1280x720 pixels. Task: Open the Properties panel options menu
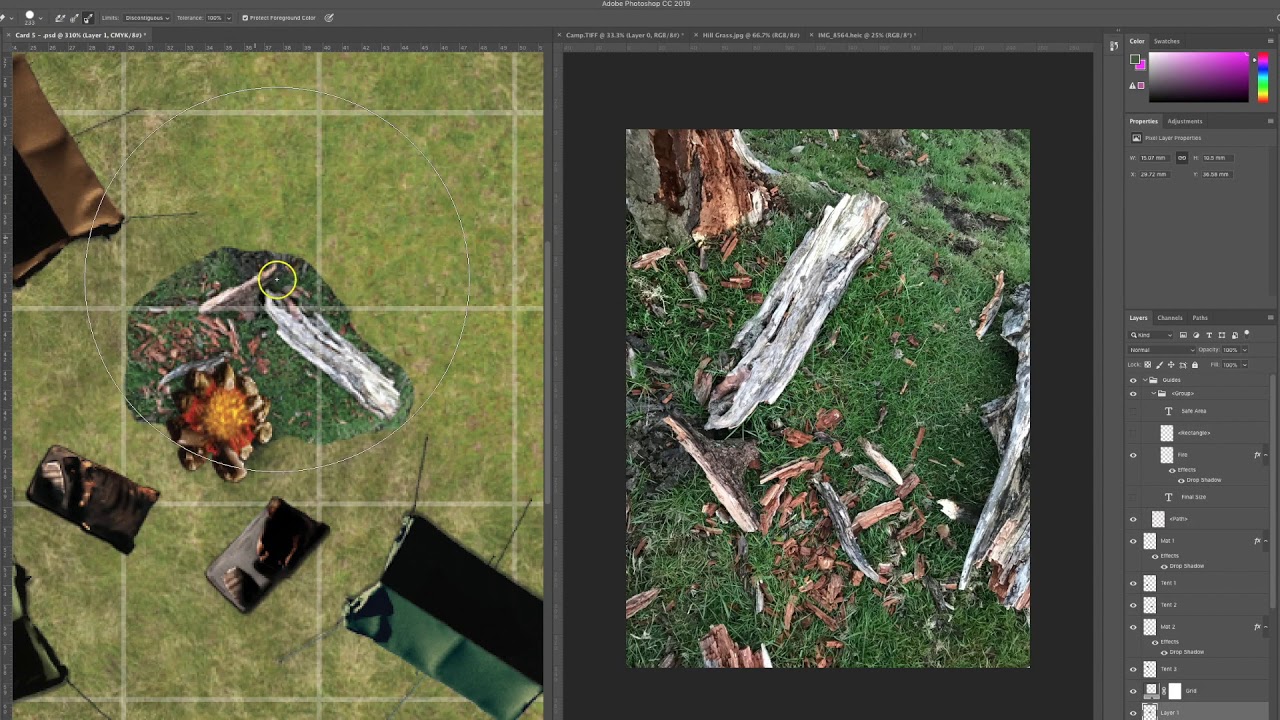(1271, 121)
